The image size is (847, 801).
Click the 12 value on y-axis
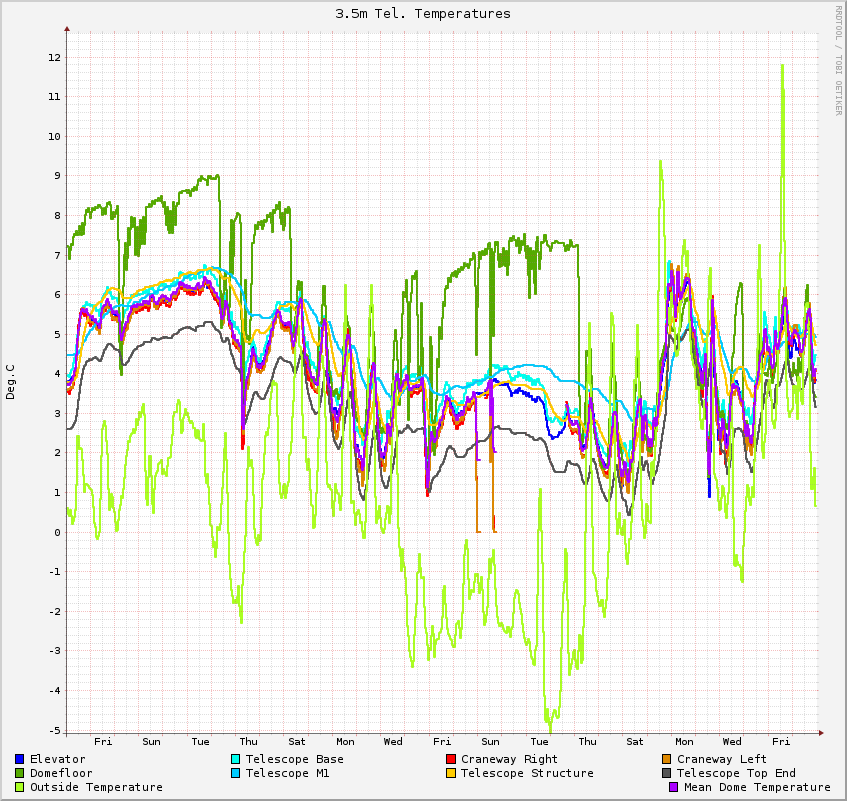click(x=54, y=57)
